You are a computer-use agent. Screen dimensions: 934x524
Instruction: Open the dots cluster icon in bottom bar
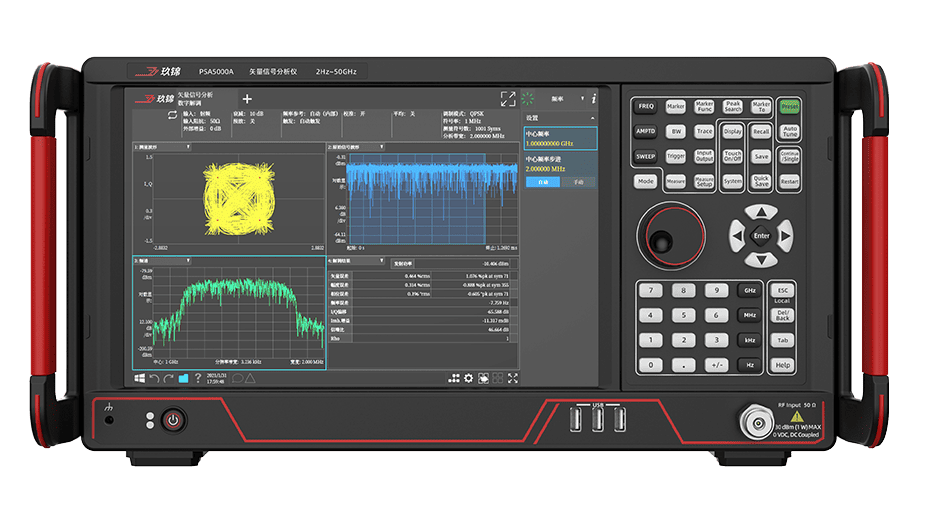tap(454, 378)
